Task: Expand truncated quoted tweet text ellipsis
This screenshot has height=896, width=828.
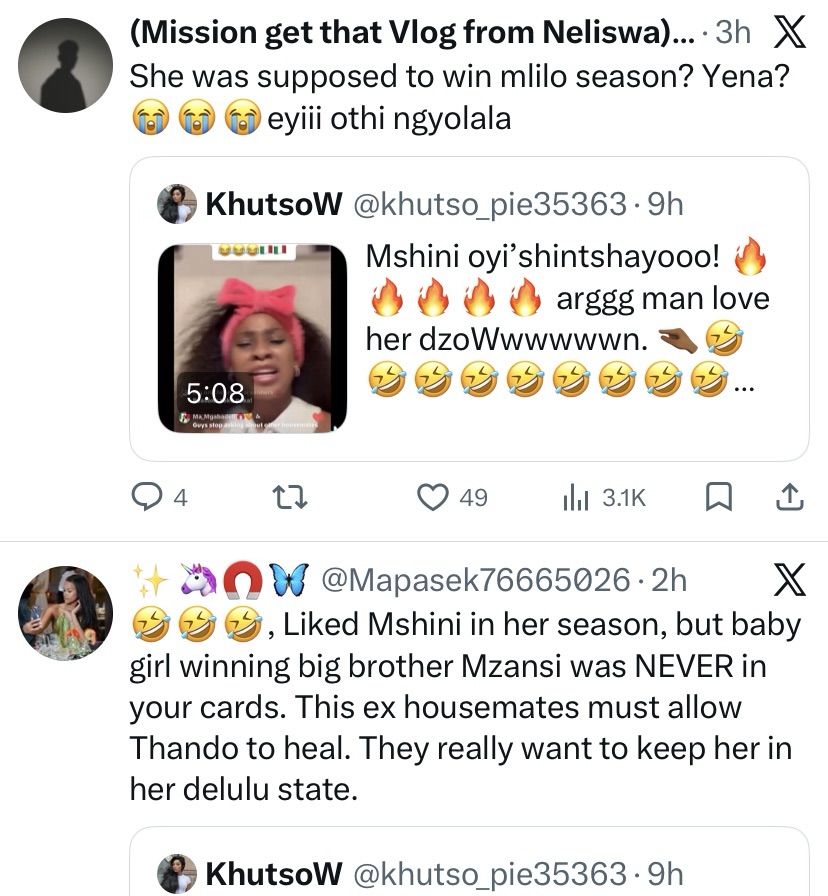Action: pos(739,384)
